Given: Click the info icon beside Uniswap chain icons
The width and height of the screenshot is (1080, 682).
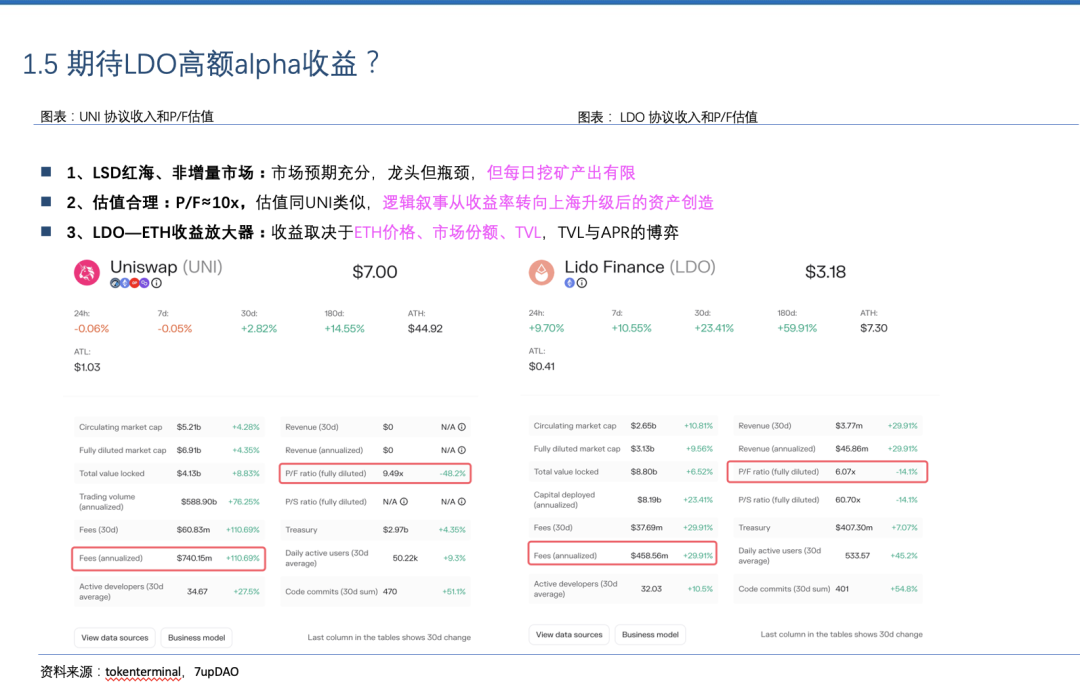Looking at the screenshot, I should [x=156, y=283].
